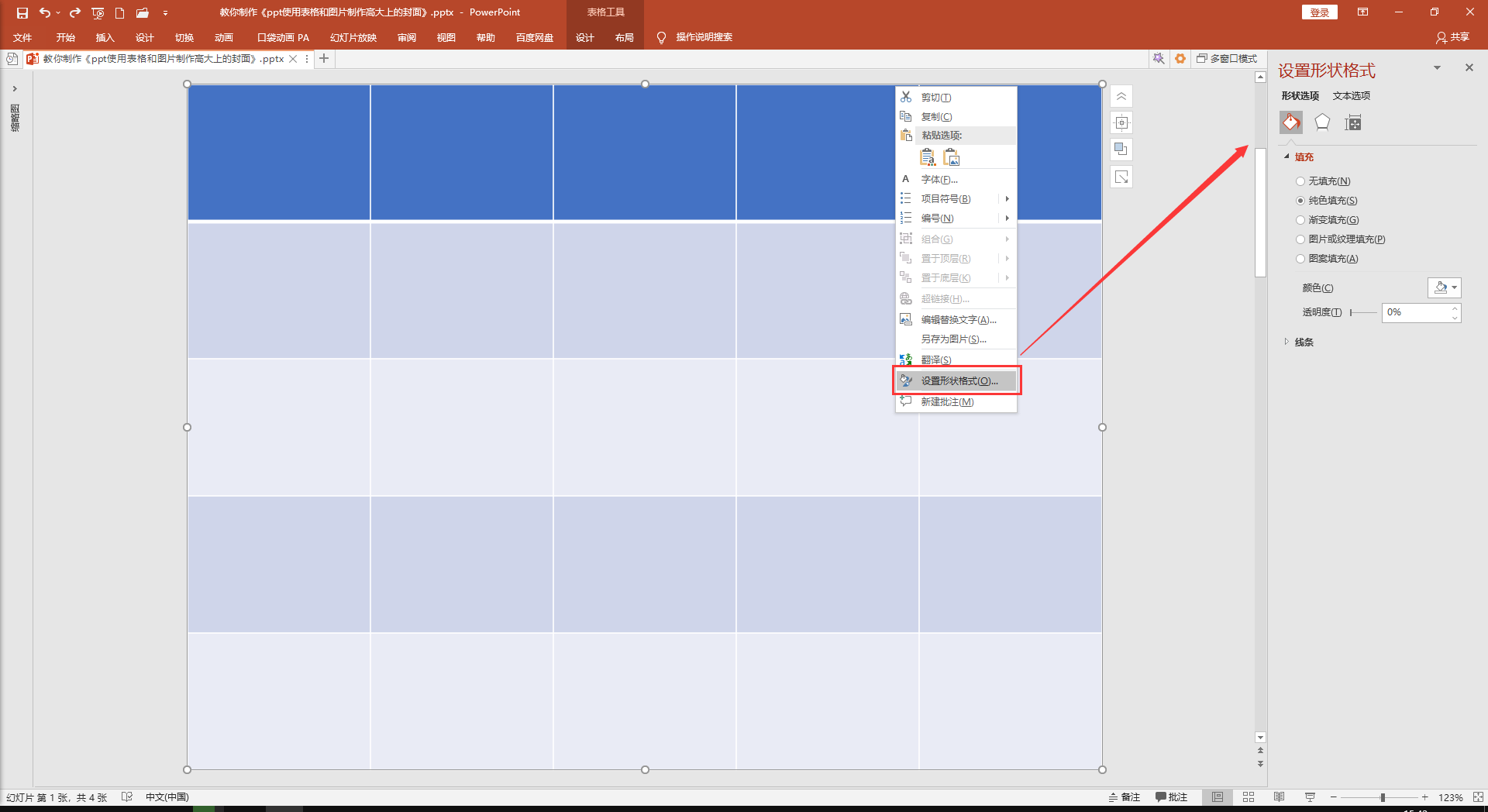Choose 设置形状格式(O) menu entry
The width and height of the screenshot is (1488, 812).
956,380
